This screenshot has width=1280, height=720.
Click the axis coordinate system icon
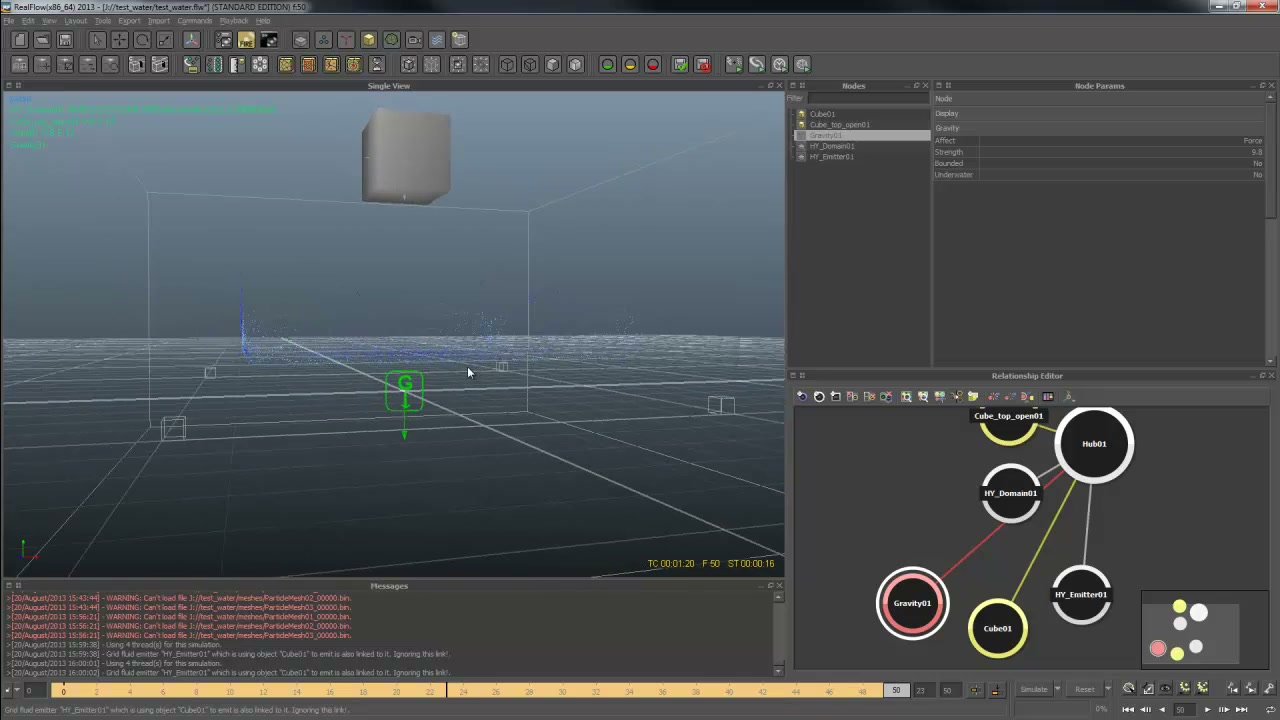tap(191, 40)
